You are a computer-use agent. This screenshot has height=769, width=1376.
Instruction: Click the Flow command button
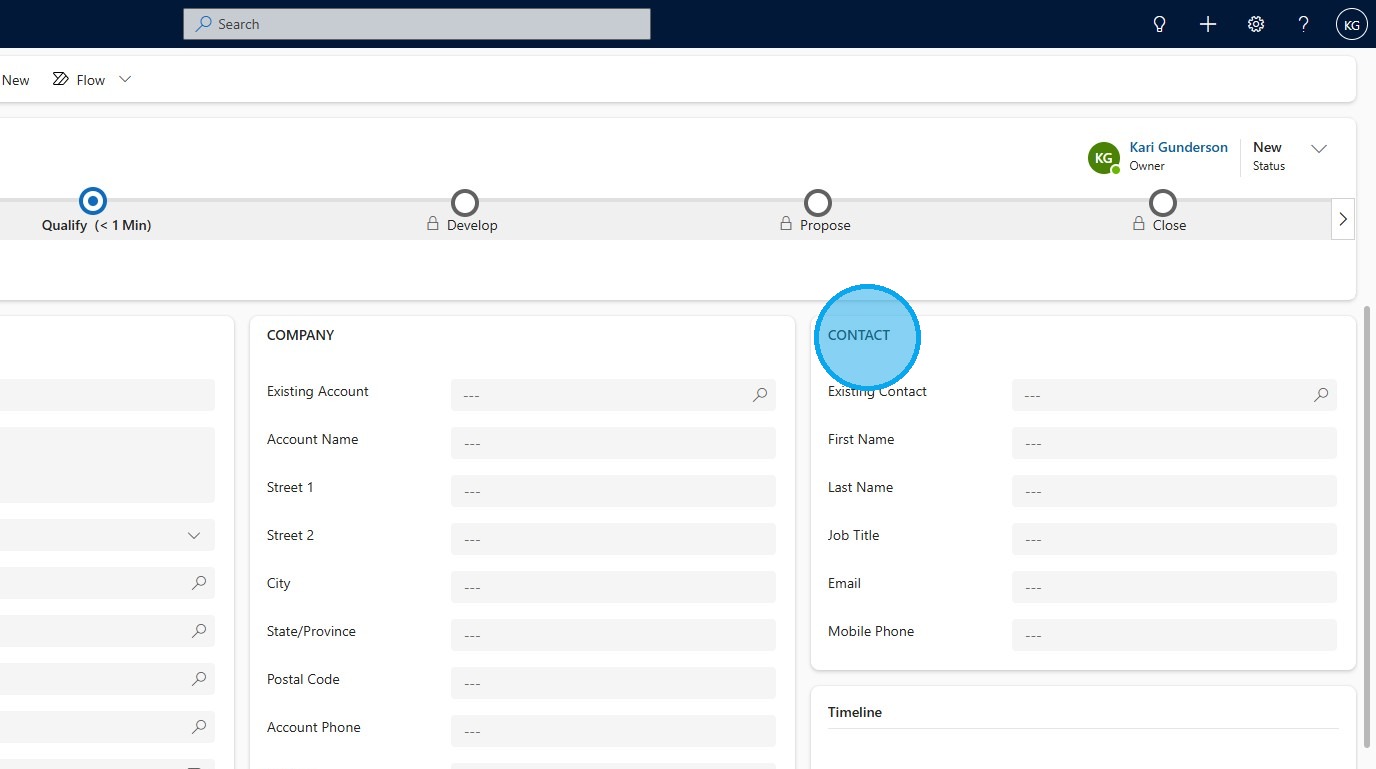click(79, 80)
